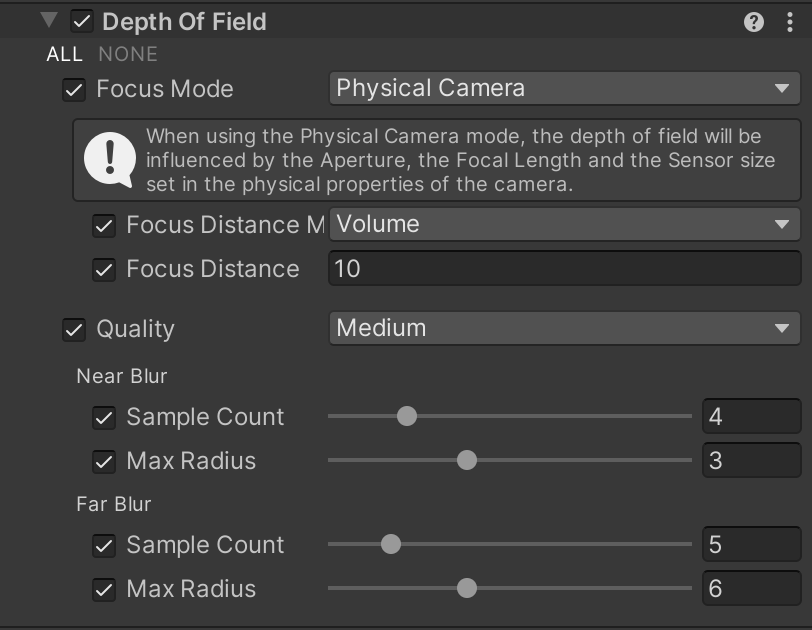The width and height of the screenshot is (812, 630).
Task: Open the Focus Mode Physical Camera dropdown
Action: (564, 88)
